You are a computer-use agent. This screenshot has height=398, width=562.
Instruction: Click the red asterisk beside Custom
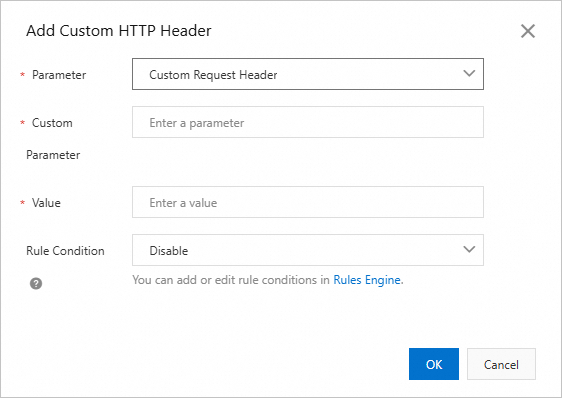click(23, 123)
